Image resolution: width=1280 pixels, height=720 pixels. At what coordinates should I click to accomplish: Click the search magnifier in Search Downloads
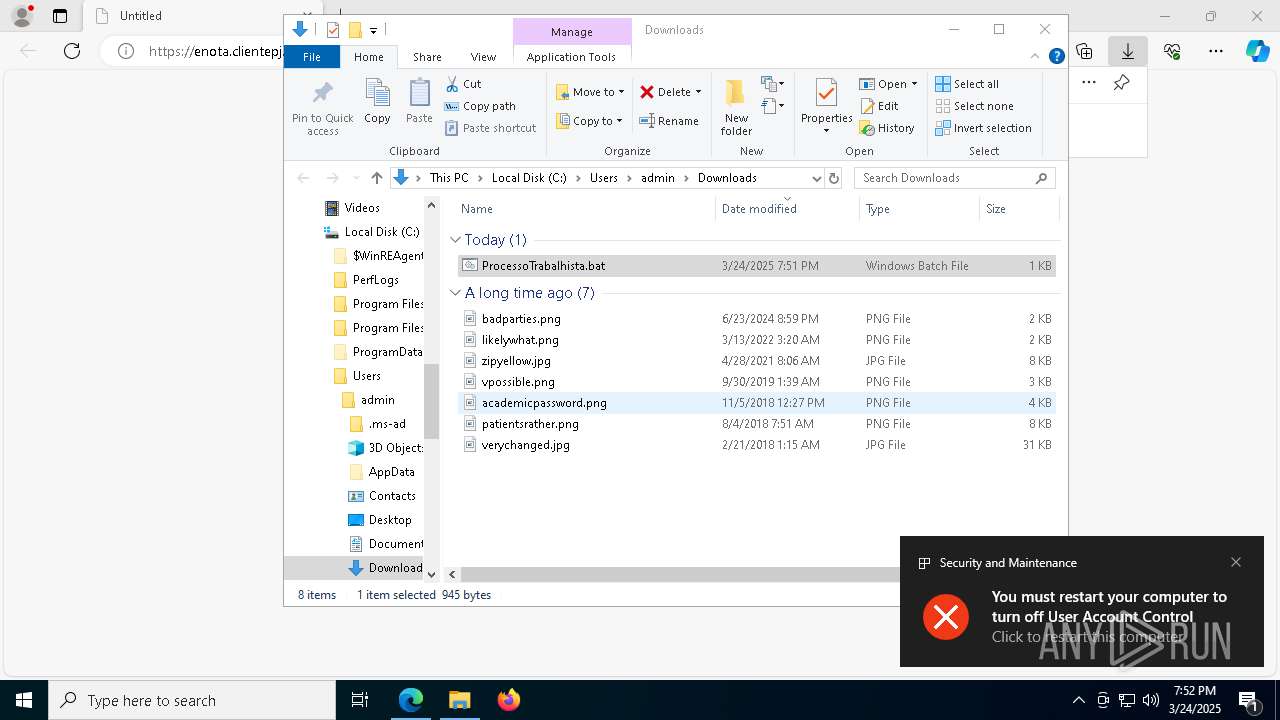coord(1041,178)
